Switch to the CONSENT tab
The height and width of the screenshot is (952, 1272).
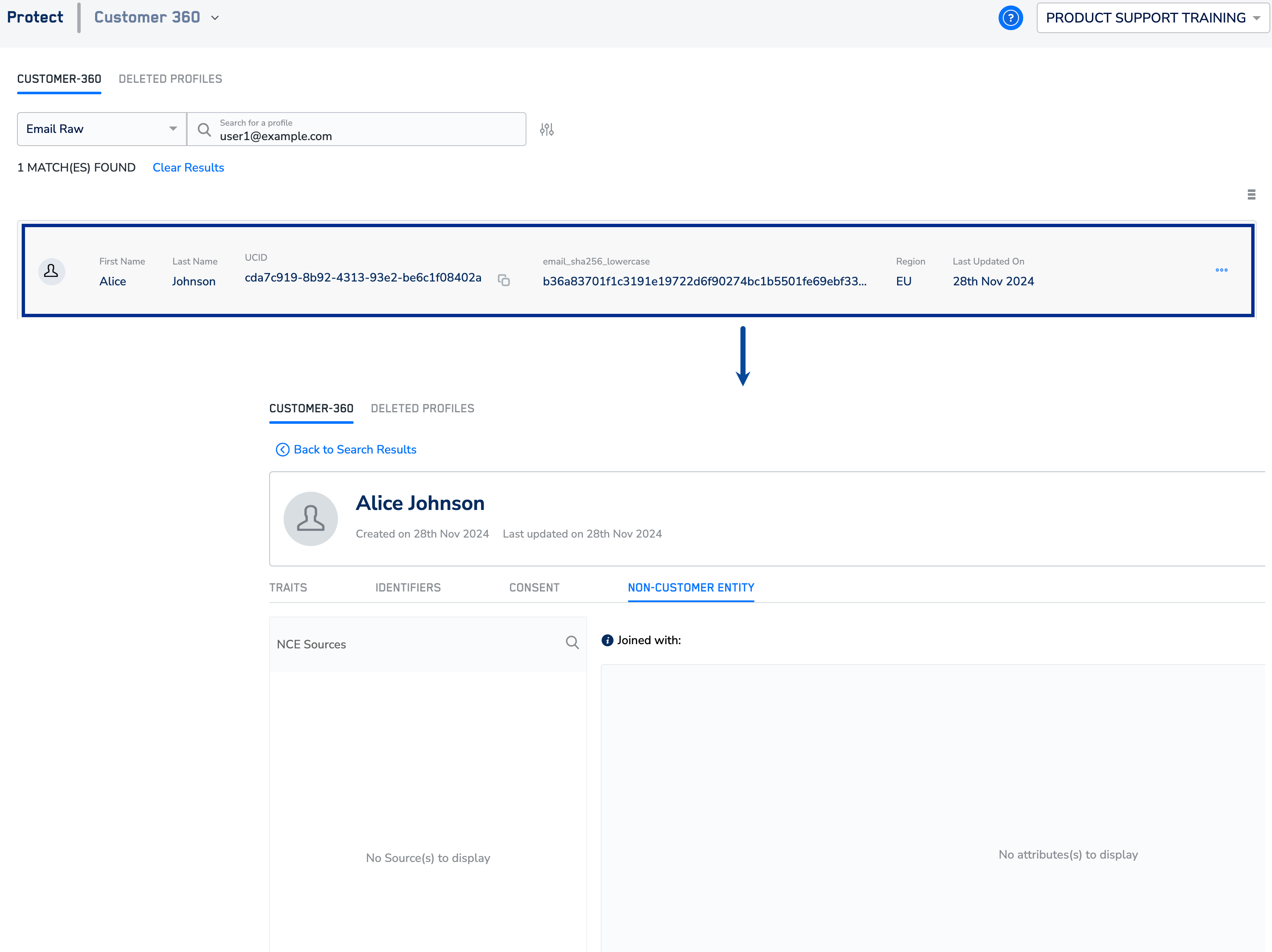[x=534, y=587]
